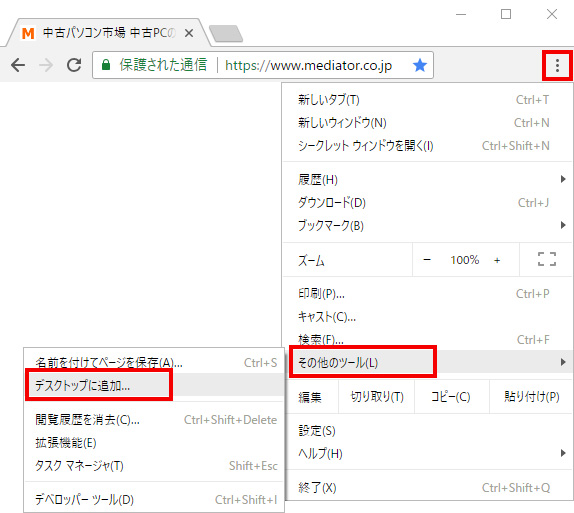574x513 pixels.
Task: Open 設定(S) from the menu
Action: point(427,431)
